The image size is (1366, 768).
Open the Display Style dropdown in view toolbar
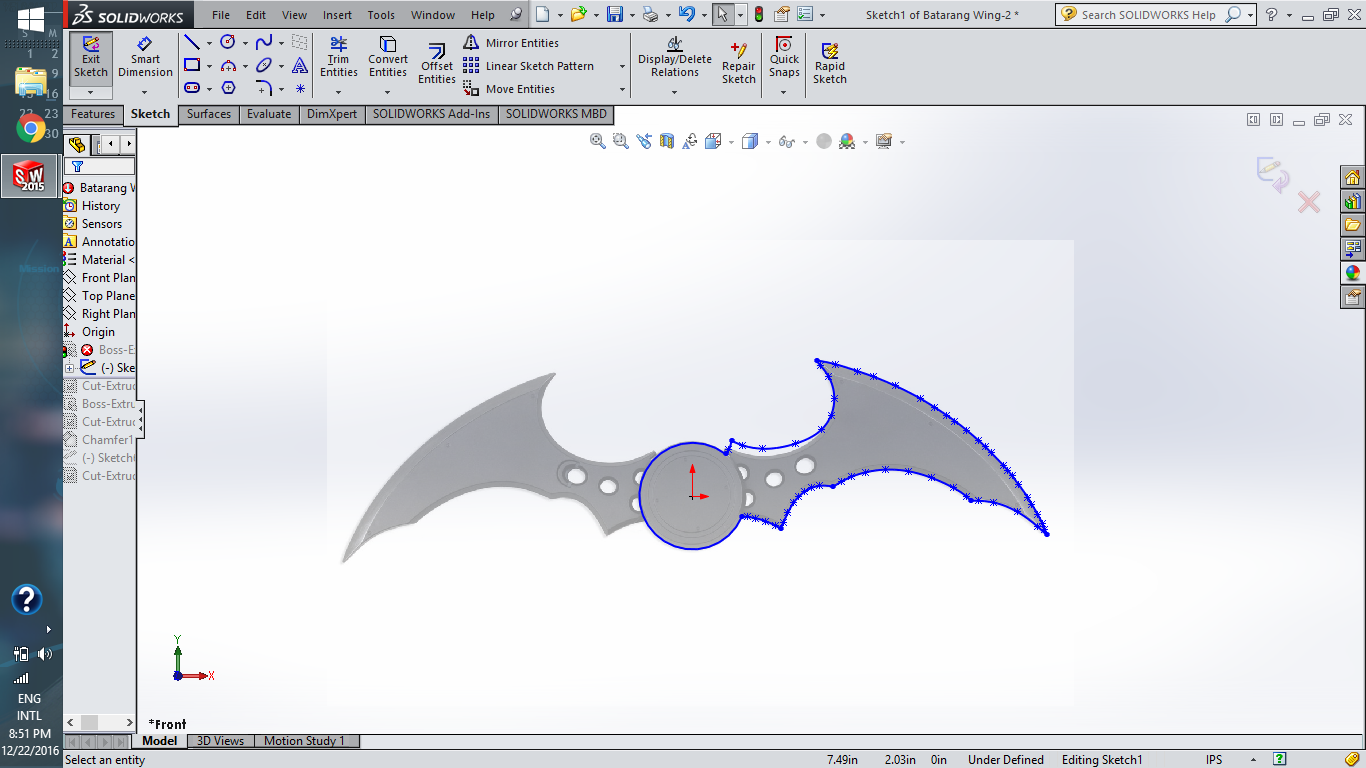tap(767, 142)
